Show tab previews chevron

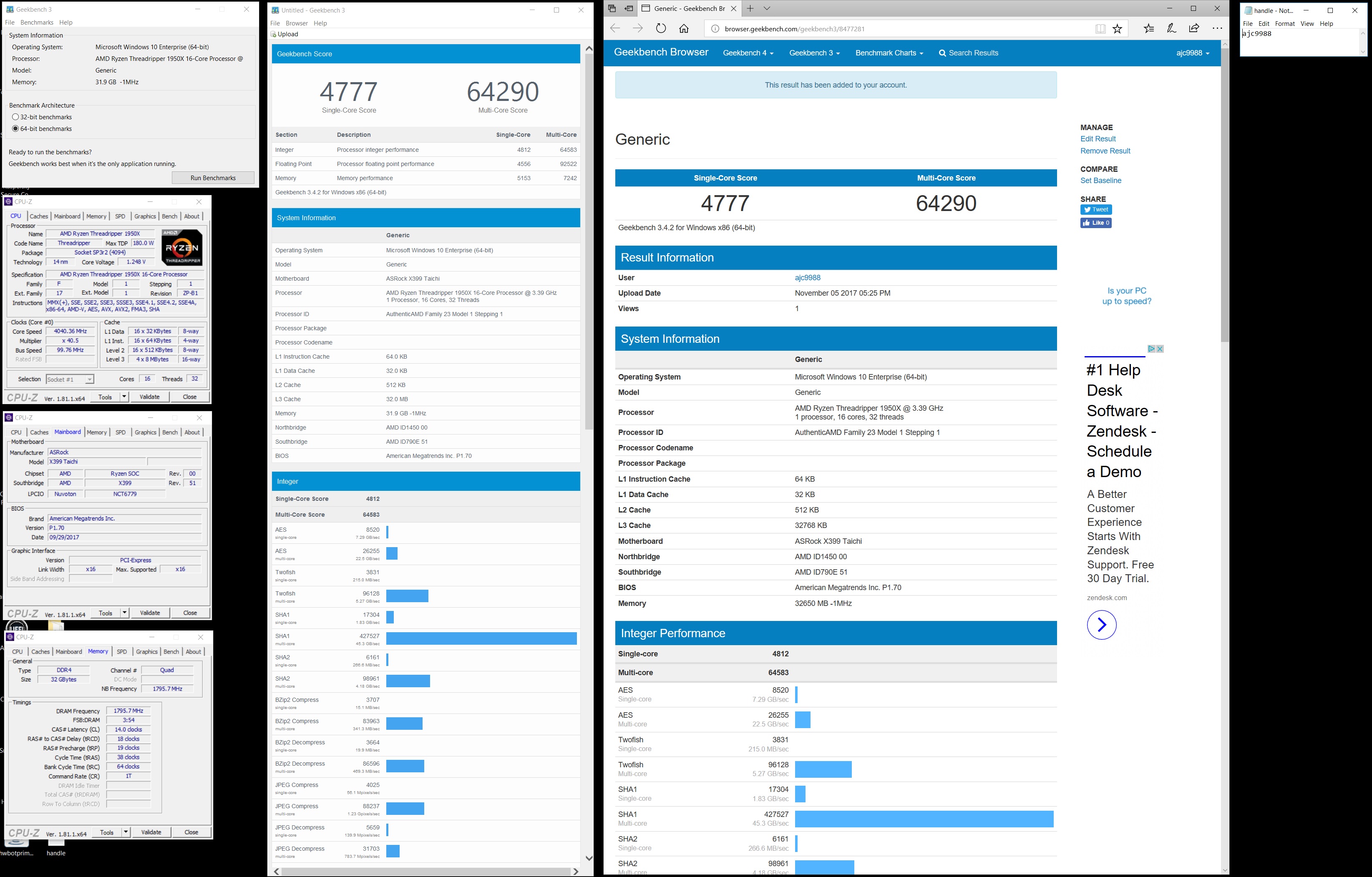click(767, 8)
